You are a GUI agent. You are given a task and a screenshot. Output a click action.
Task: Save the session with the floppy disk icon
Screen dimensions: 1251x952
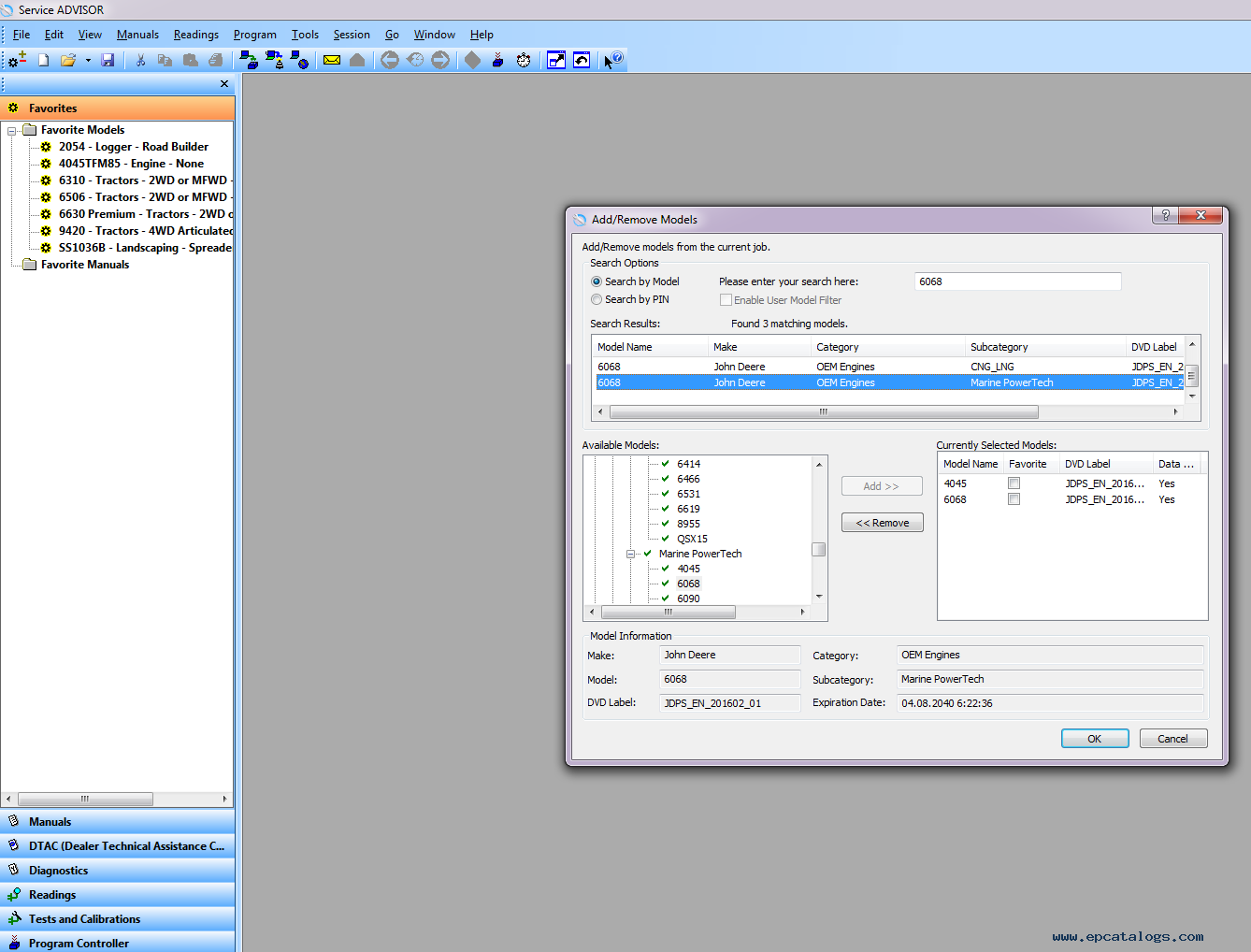tap(108, 60)
